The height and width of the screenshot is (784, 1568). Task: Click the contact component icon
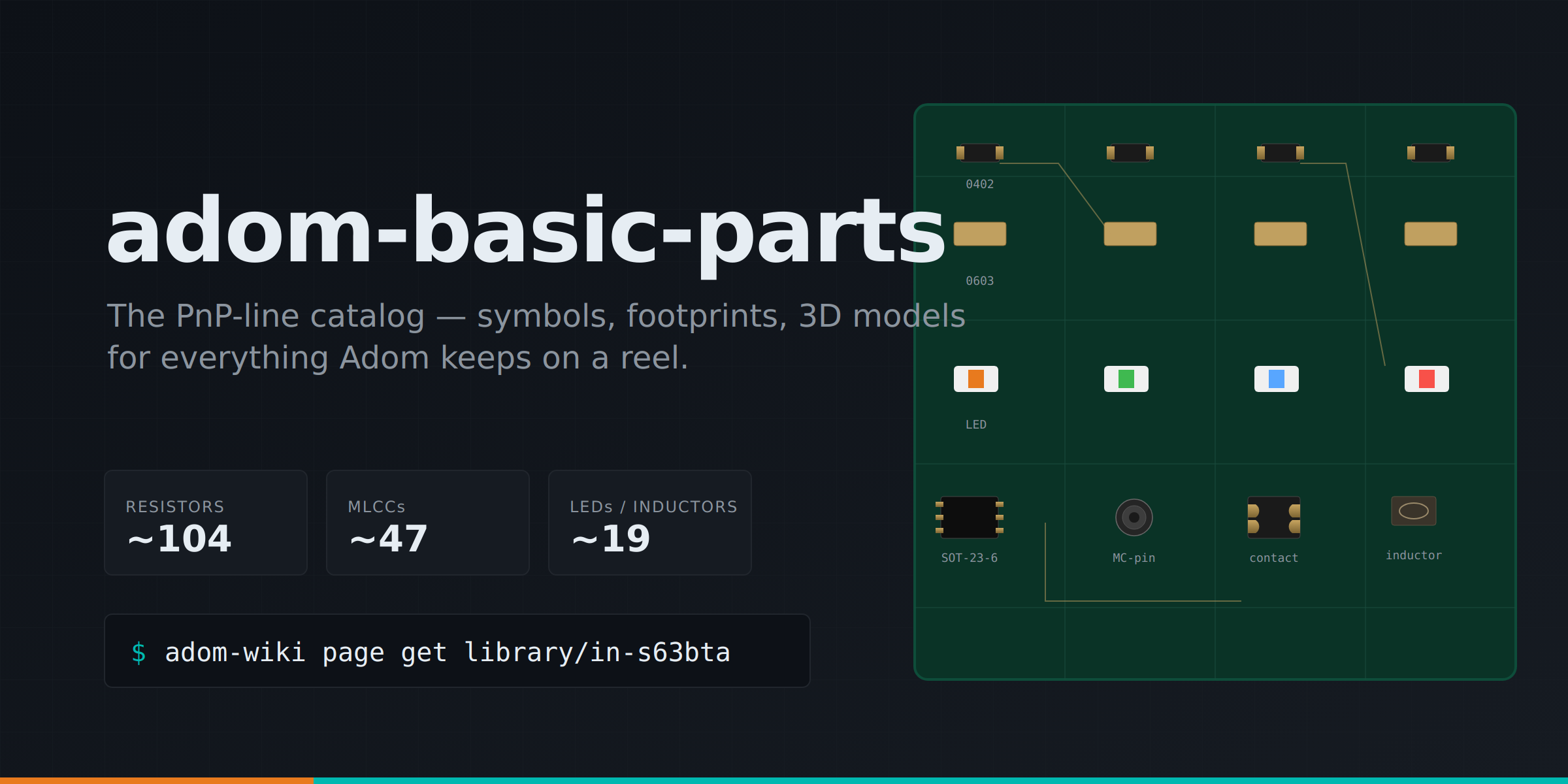[1274, 517]
